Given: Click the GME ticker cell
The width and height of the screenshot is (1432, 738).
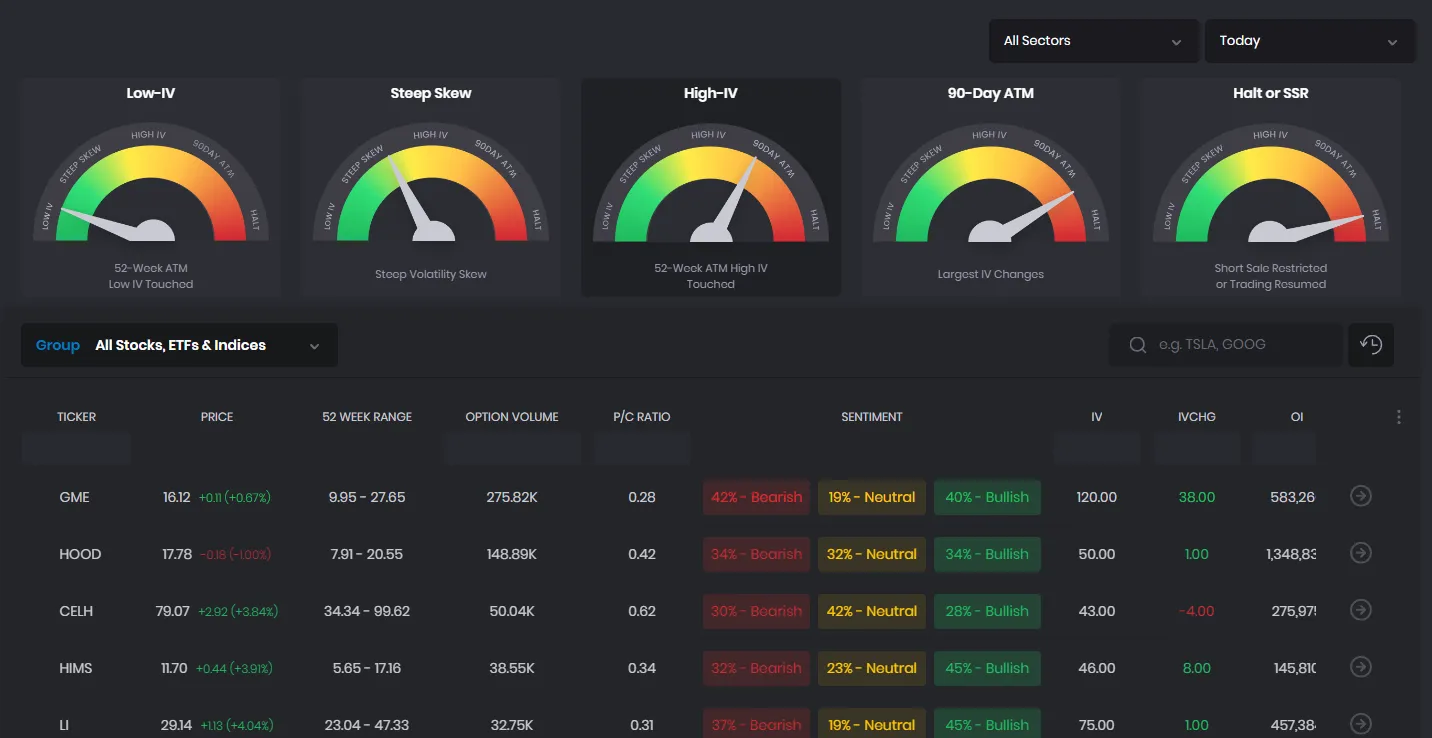Looking at the screenshot, I should point(75,497).
